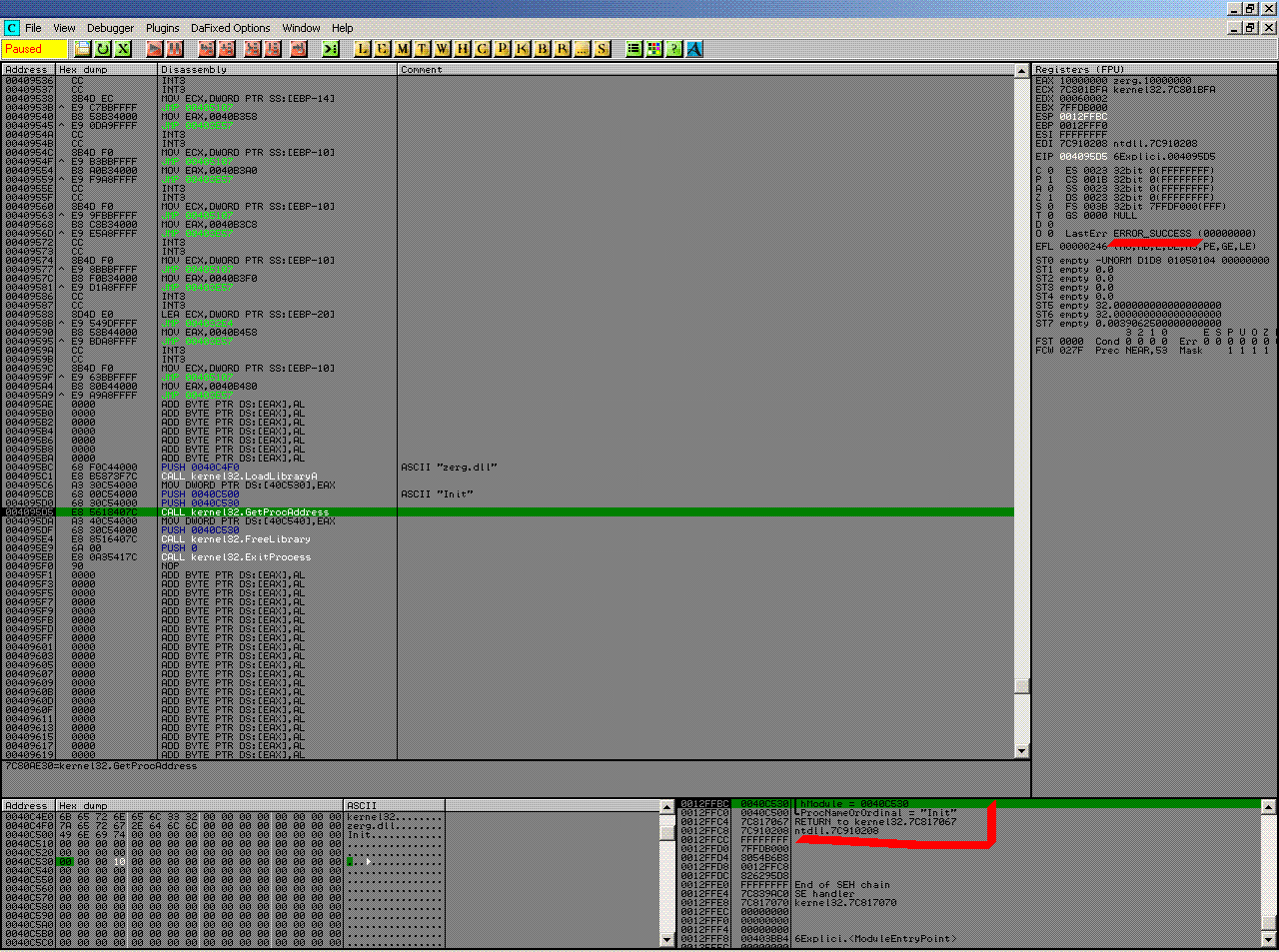
Task: Open the Debugger menu
Action: [110, 28]
